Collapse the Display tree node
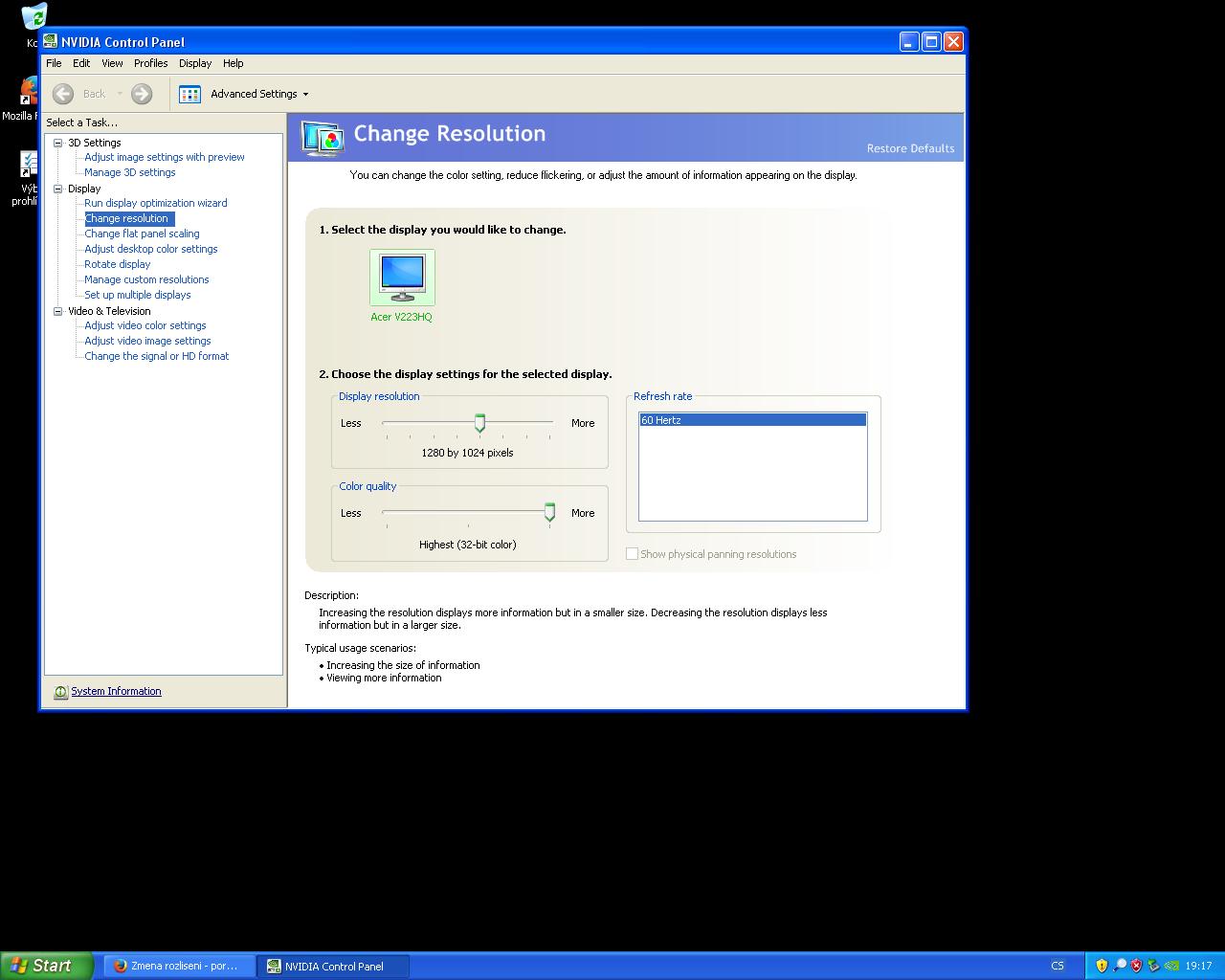 [57, 189]
